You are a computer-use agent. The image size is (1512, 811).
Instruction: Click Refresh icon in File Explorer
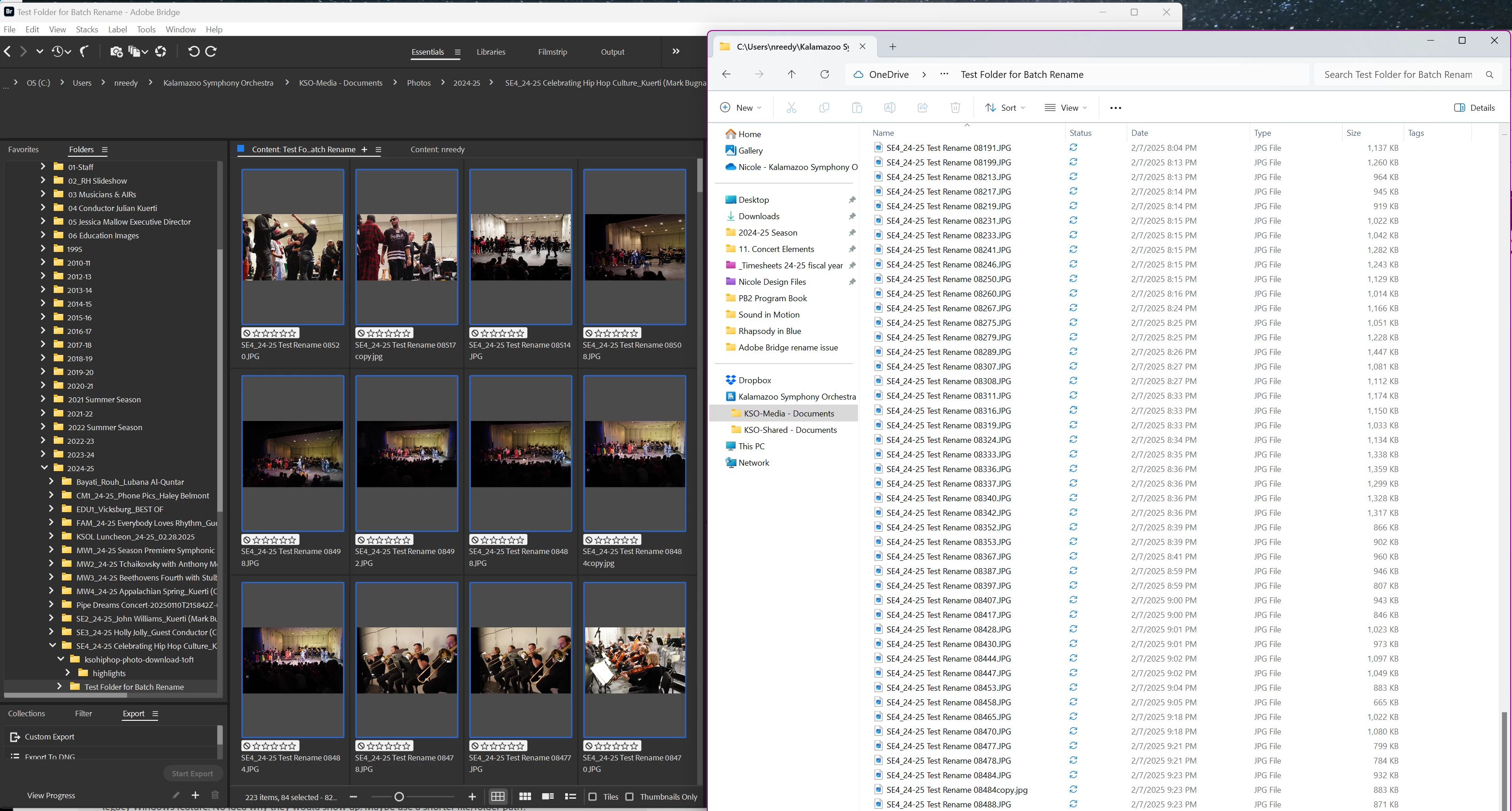824,75
